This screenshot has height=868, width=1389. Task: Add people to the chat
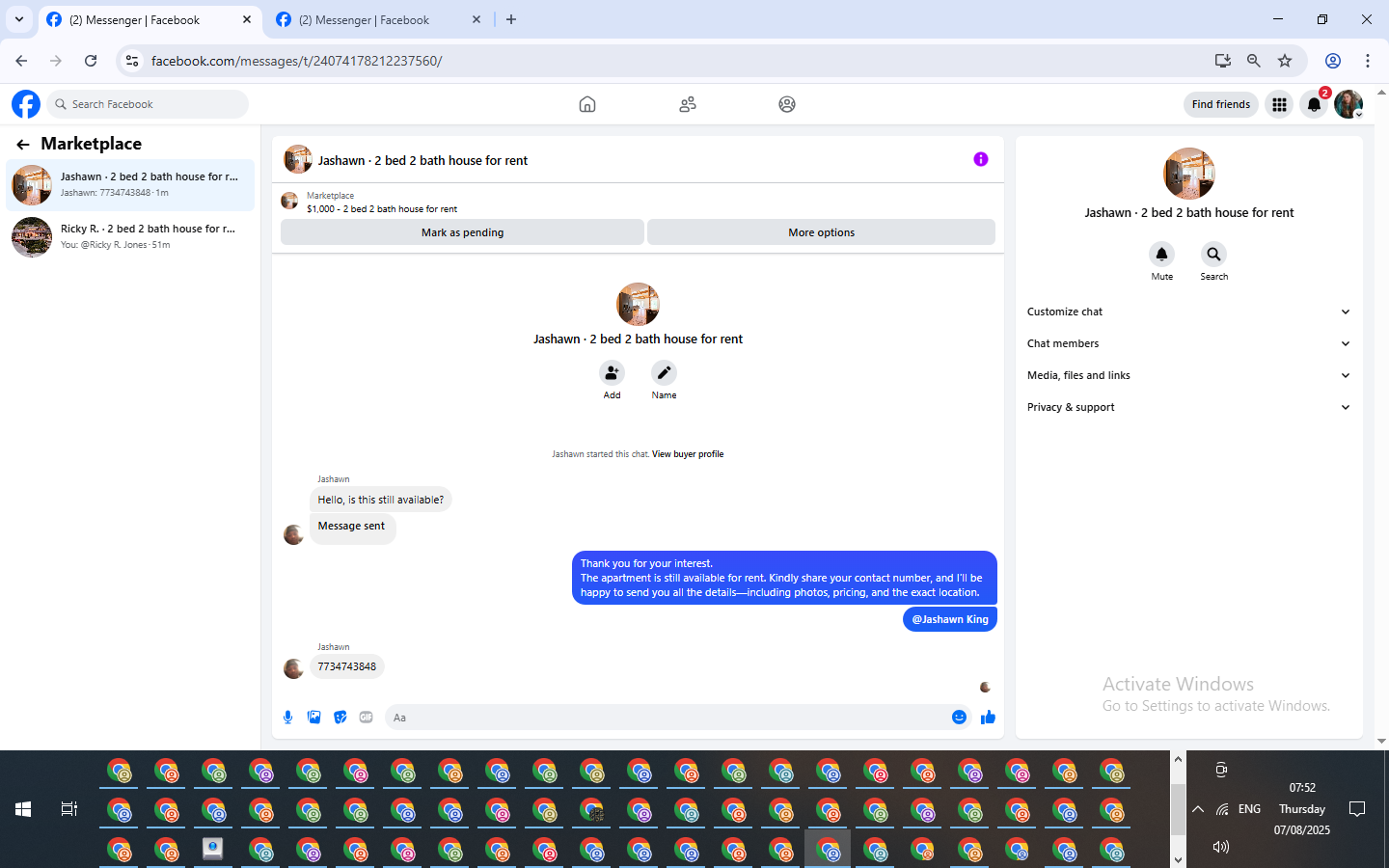point(612,372)
